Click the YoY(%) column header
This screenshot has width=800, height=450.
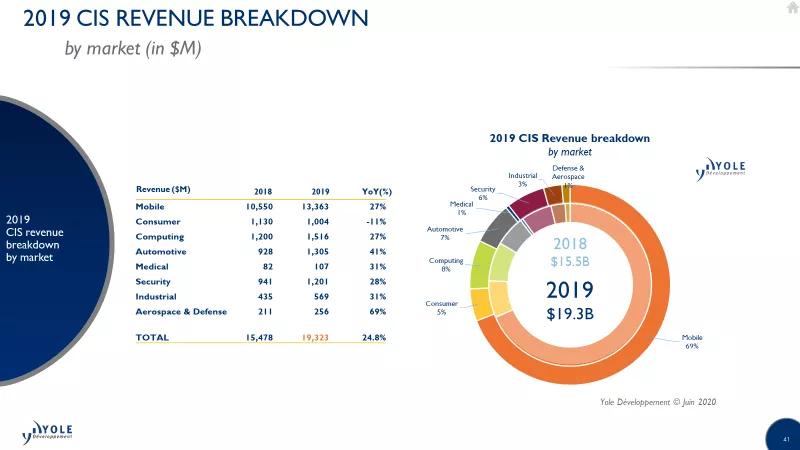(x=377, y=191)
